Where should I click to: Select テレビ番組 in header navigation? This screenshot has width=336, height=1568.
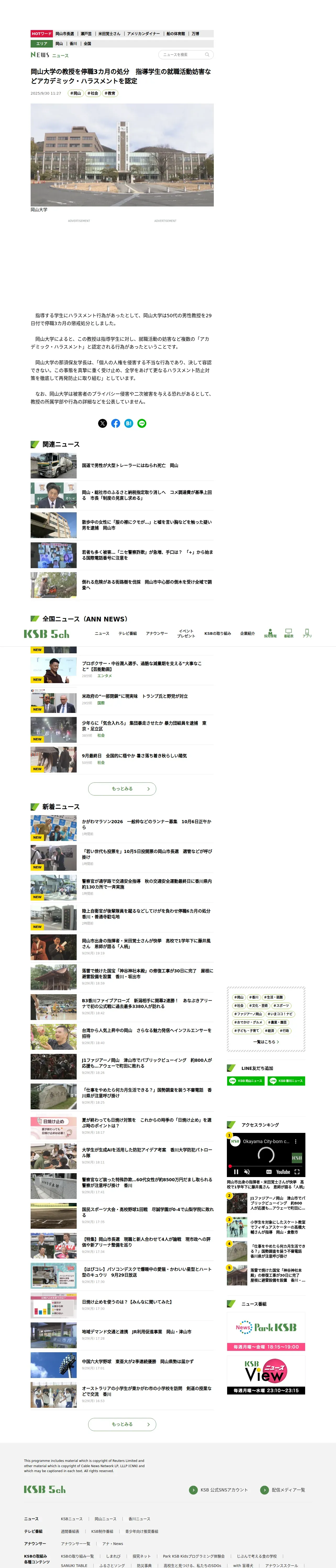127,634
